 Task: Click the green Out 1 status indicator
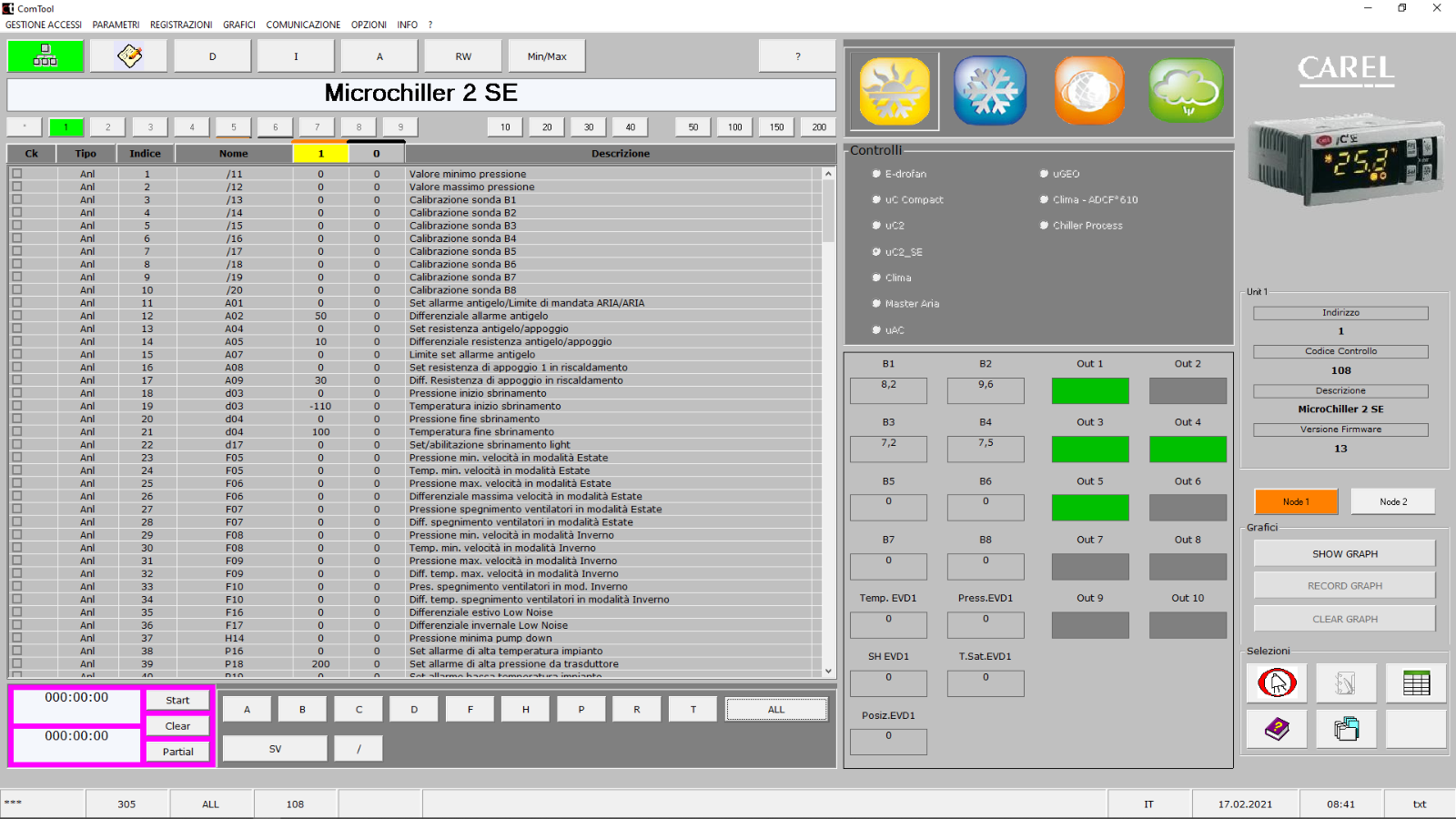[1090, 390]
